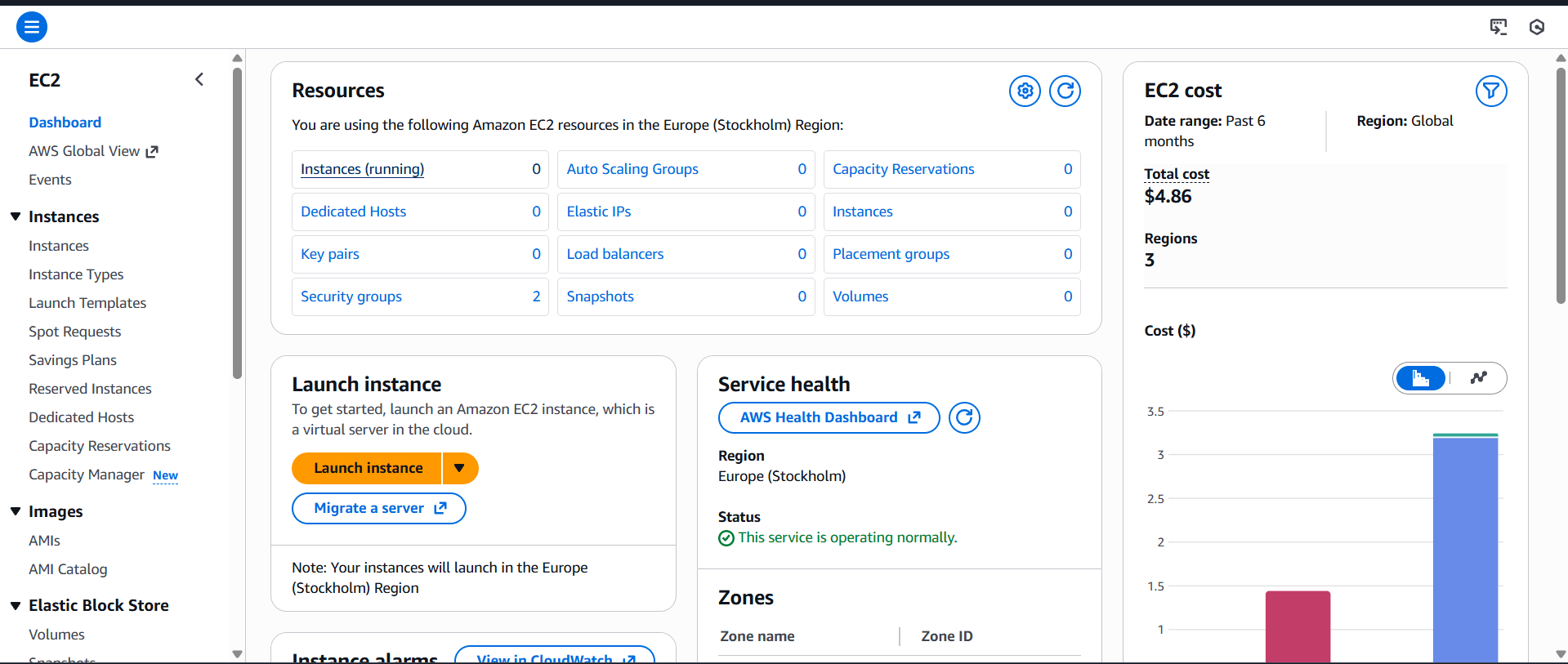The height and width of the screenshot is (664, 1568).
Task: Open Volumes under Elastic Block Store
Action: (56, 635)
